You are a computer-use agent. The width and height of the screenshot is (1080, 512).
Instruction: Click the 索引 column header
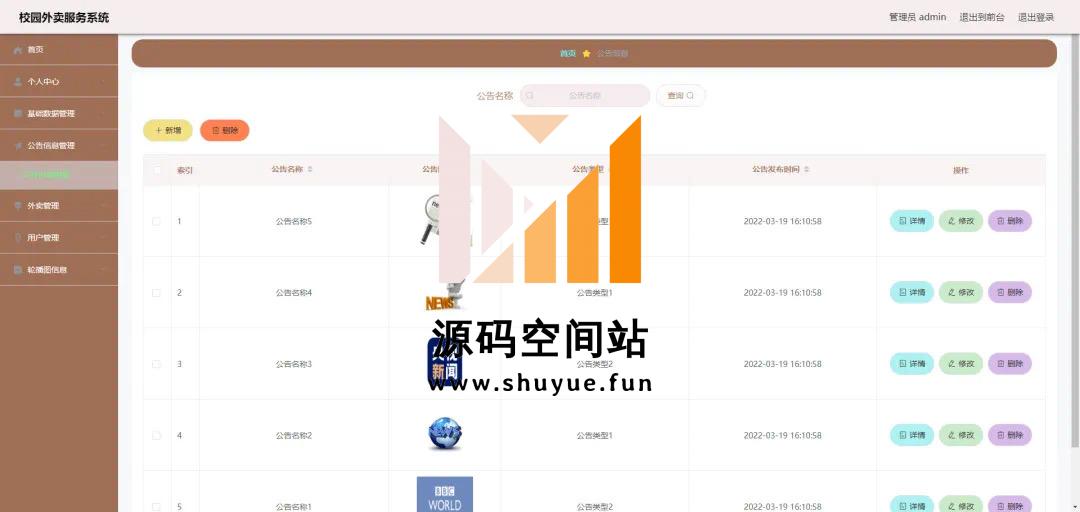pos(185,170)
